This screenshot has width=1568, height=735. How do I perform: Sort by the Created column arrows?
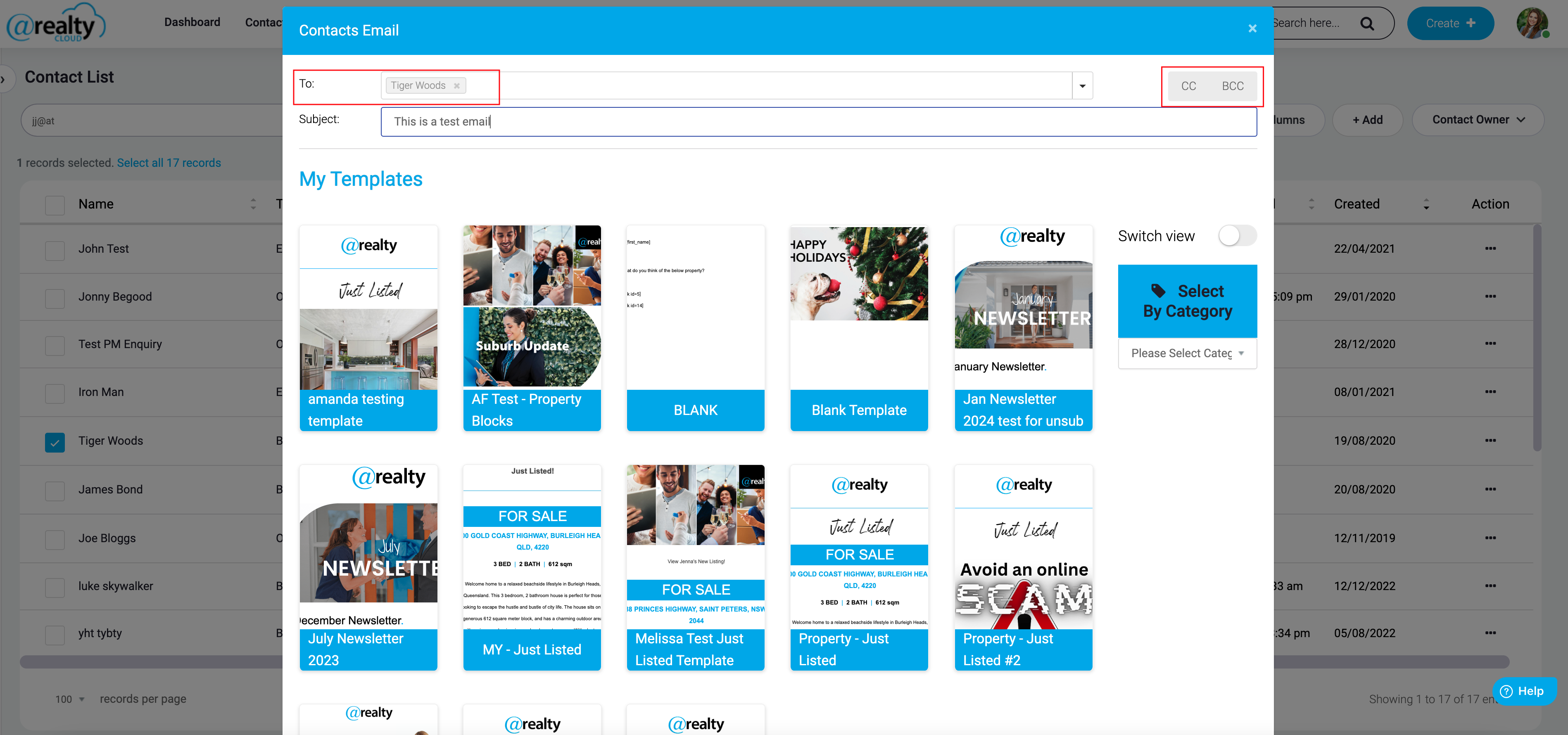pos(1426,204)
